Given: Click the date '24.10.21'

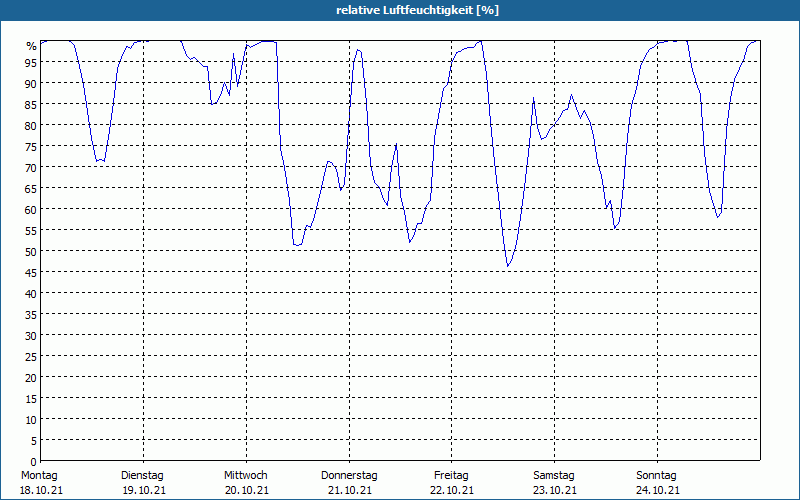Looking at the screenshot, I should (657, 491).
